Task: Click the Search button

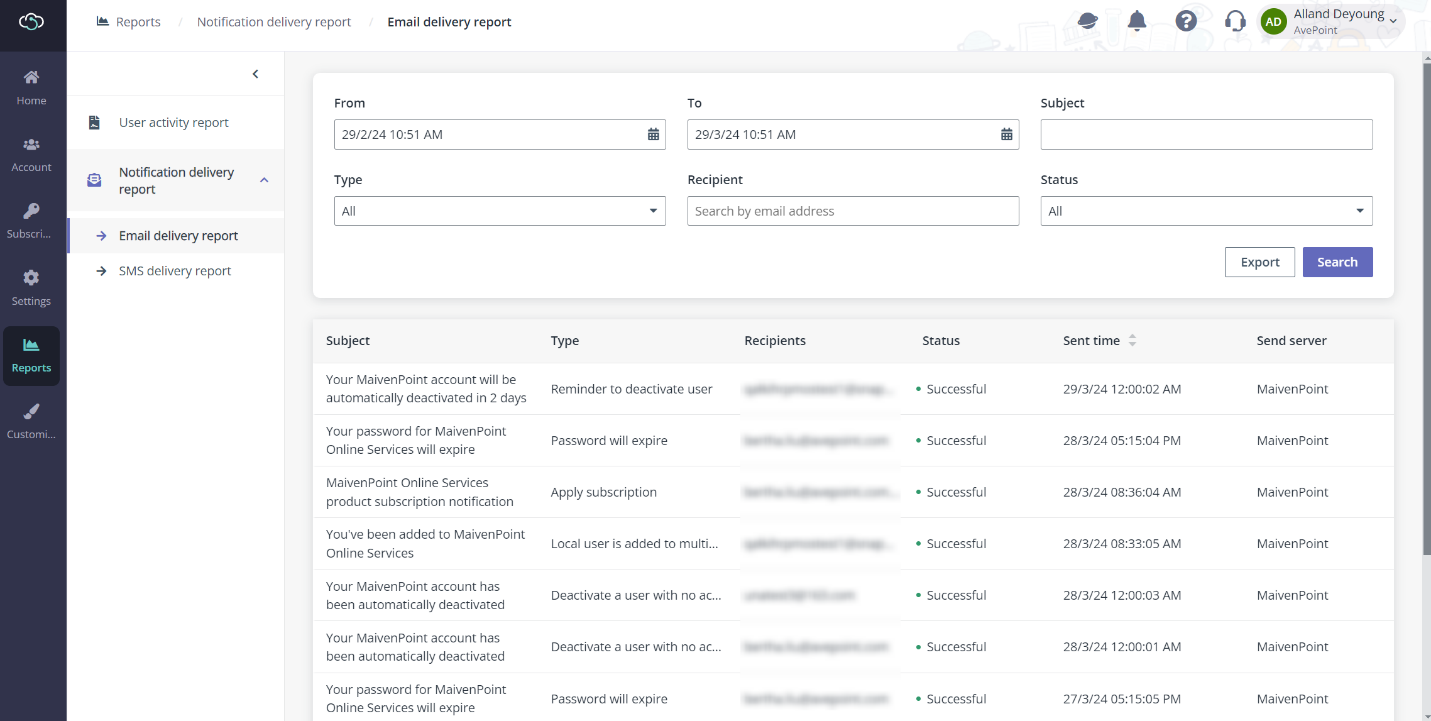Action: [x=1337, y=262]
